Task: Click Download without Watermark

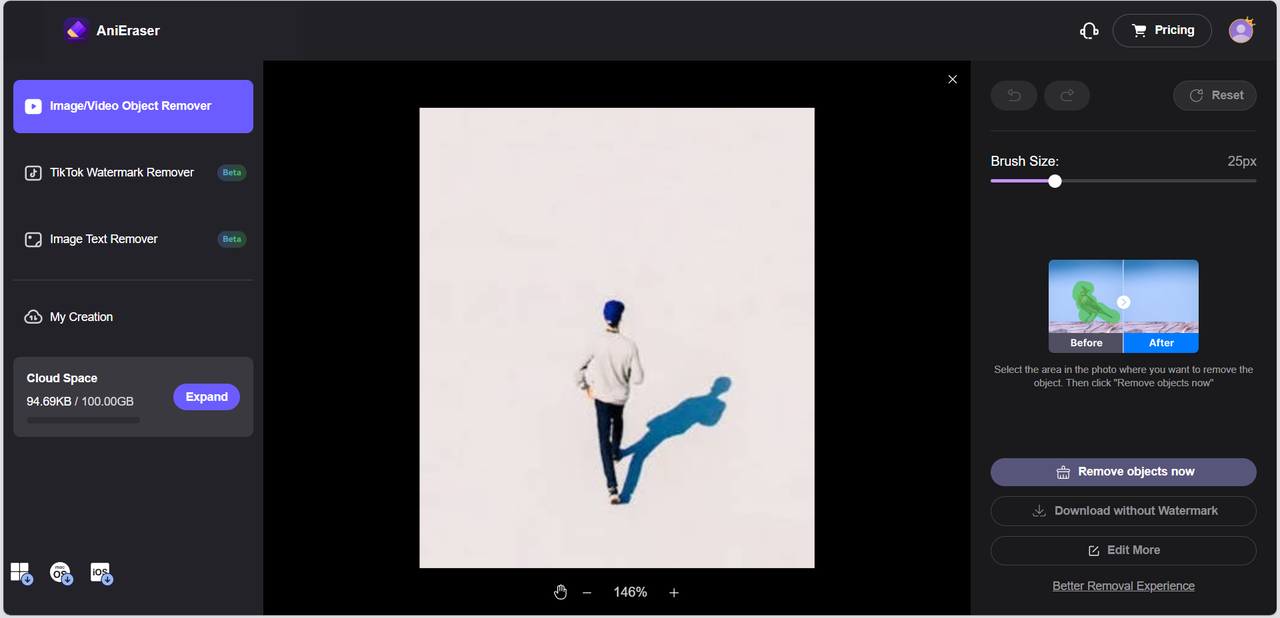Action: [x=1123, y=511]
